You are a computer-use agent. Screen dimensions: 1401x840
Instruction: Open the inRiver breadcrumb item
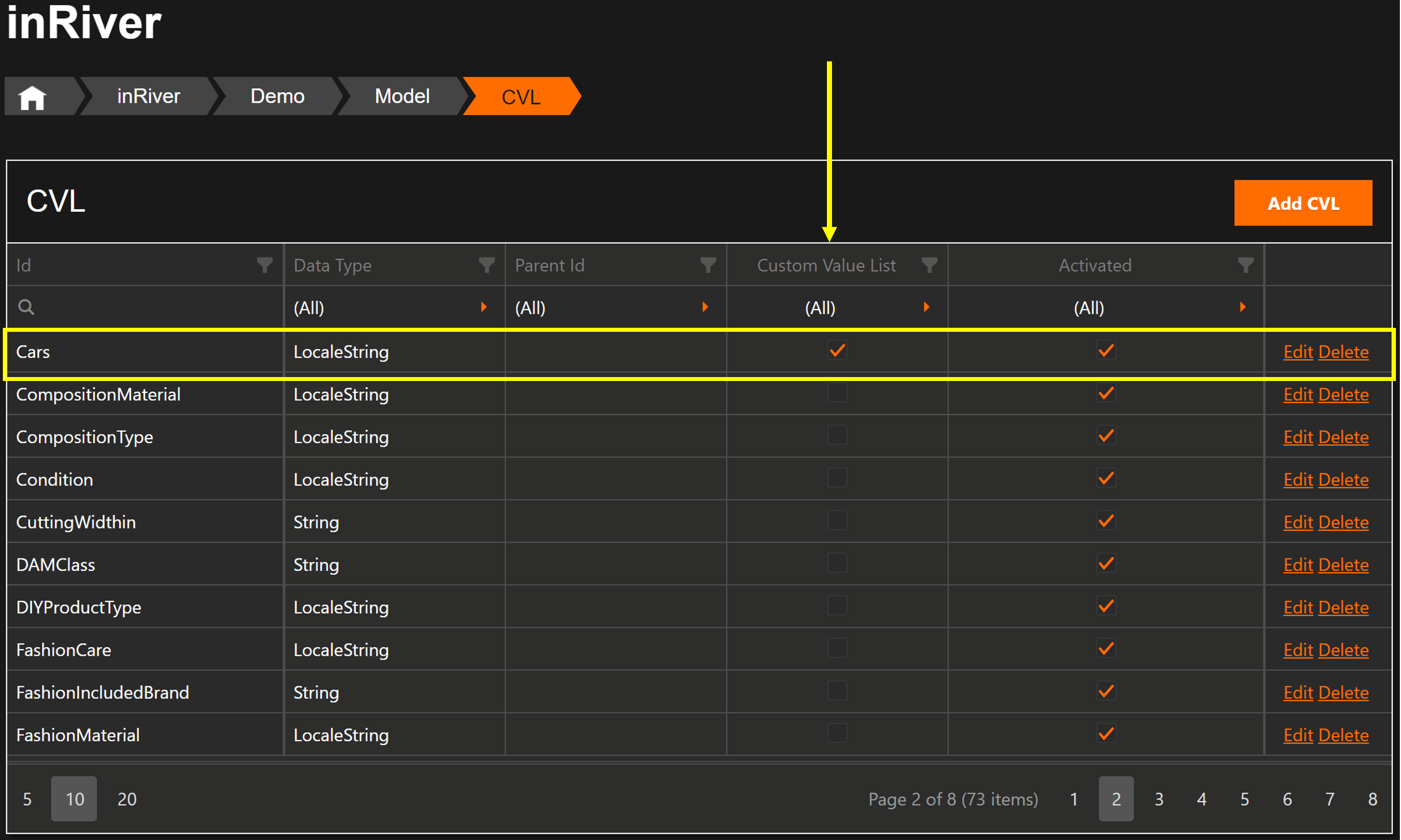pos(148,96)
